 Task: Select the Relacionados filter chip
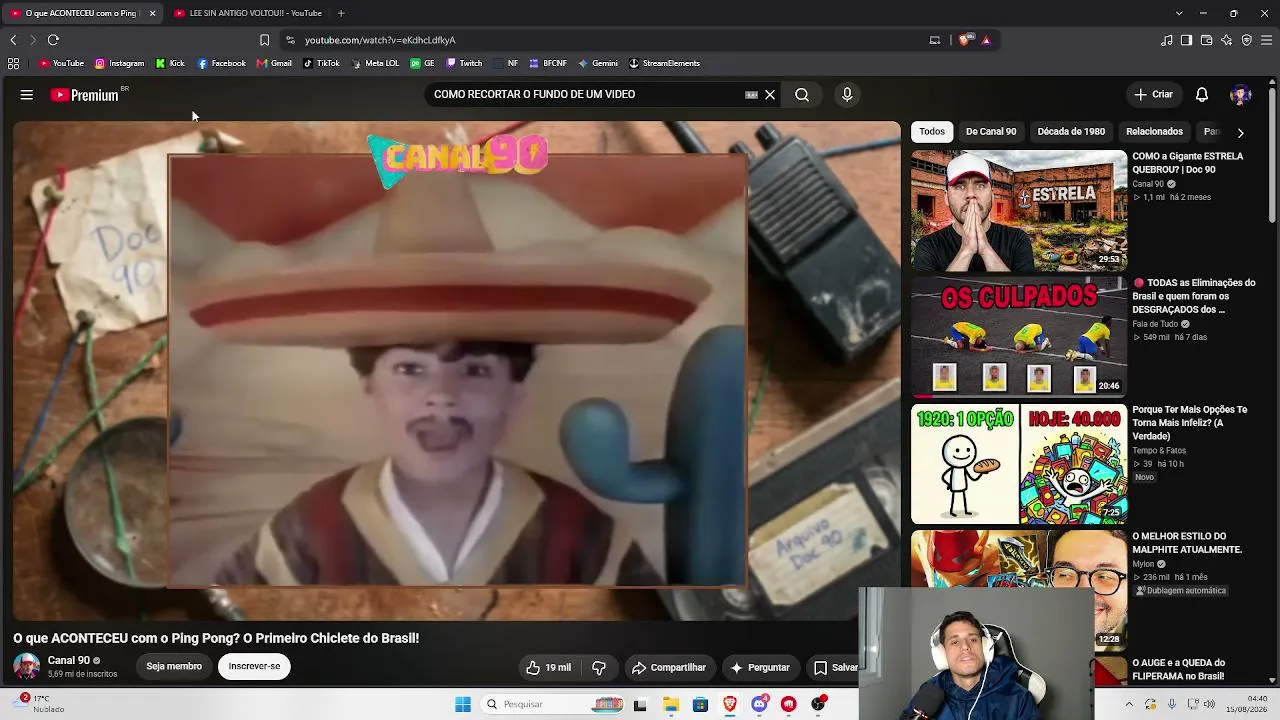[1154, 132]
